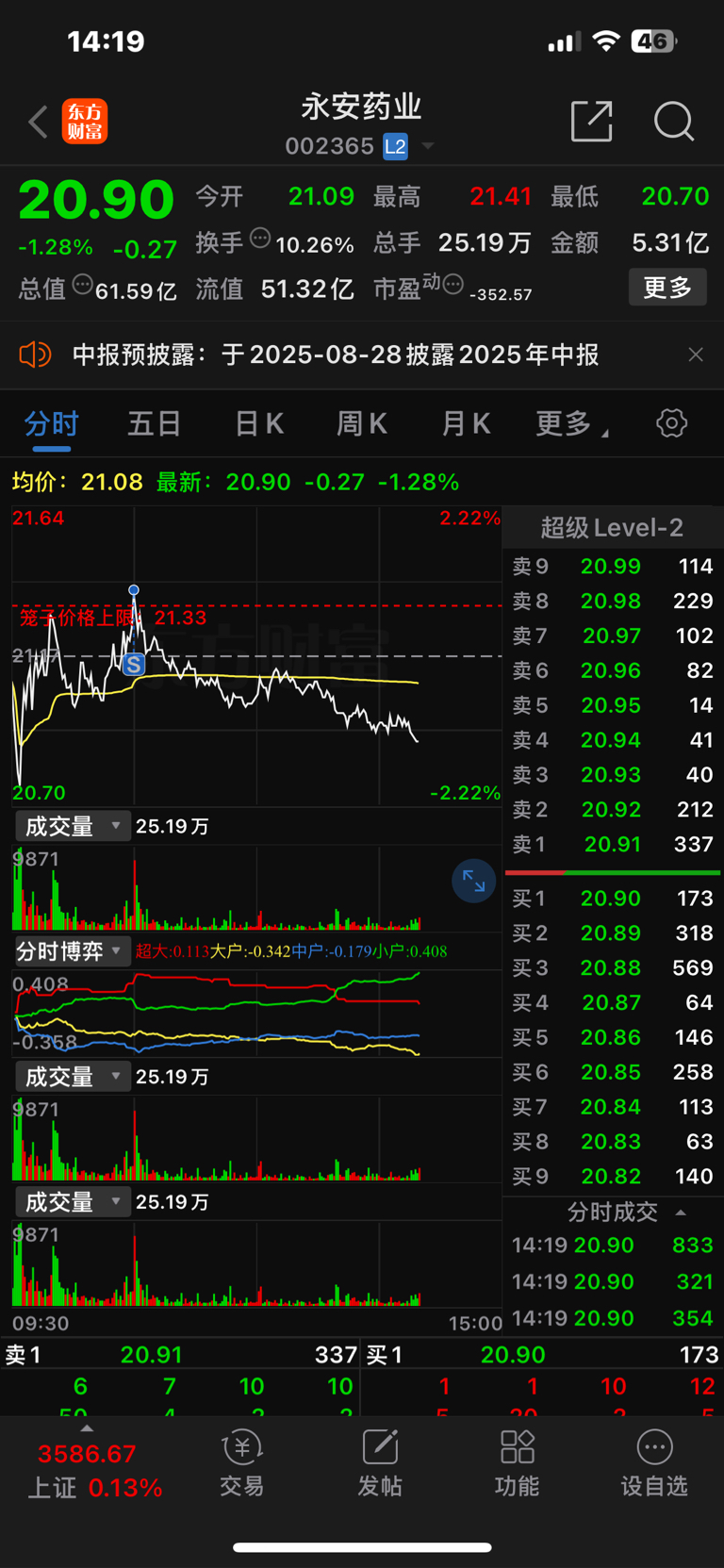Tap the back arrow icon
Screen dimensions: 724x1568
click(38, 122)
